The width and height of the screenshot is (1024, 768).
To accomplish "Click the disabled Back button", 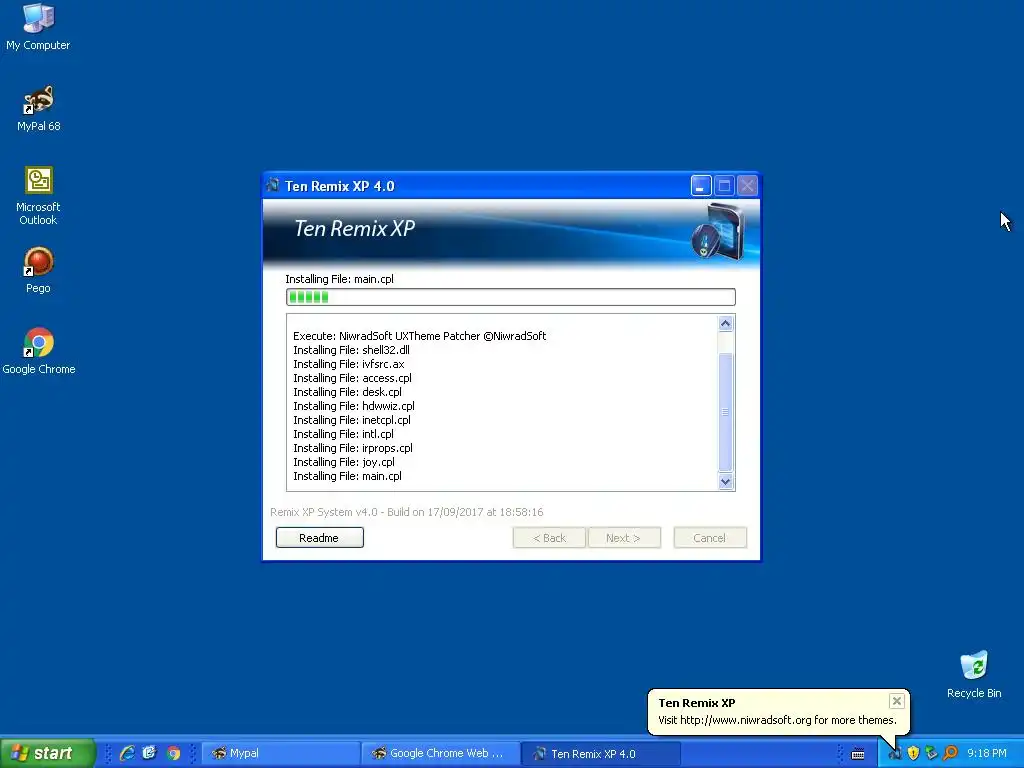I will (x=549, y=537).
